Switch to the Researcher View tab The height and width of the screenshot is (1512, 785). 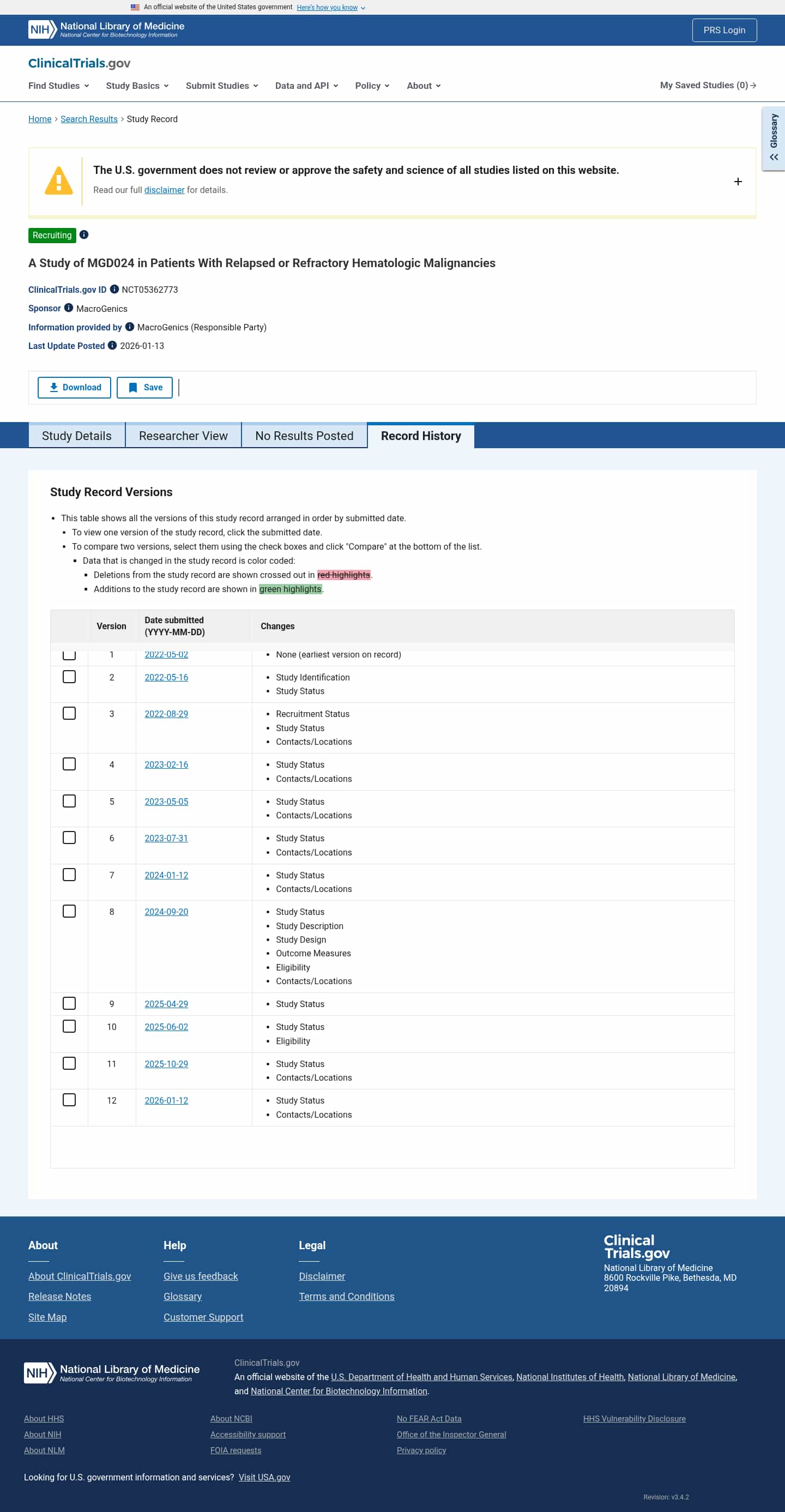click(x=183, y=436)
